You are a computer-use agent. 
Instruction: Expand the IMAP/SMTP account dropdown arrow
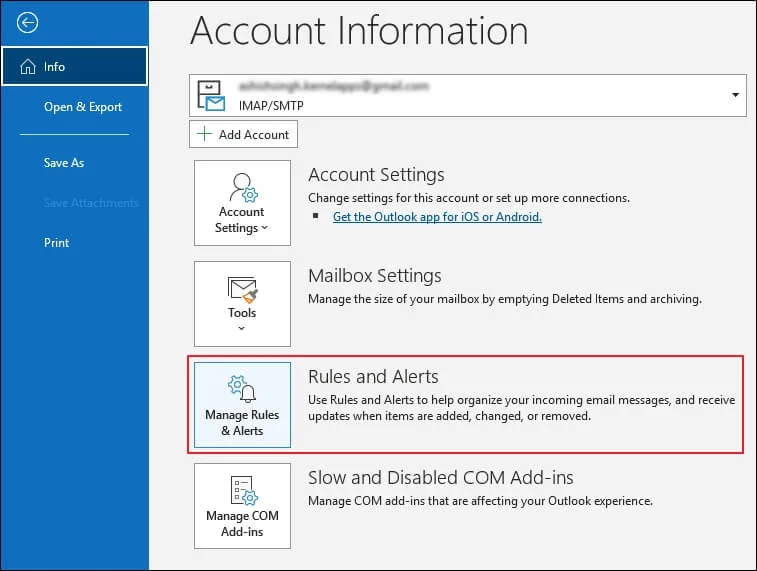click(735, 95)
